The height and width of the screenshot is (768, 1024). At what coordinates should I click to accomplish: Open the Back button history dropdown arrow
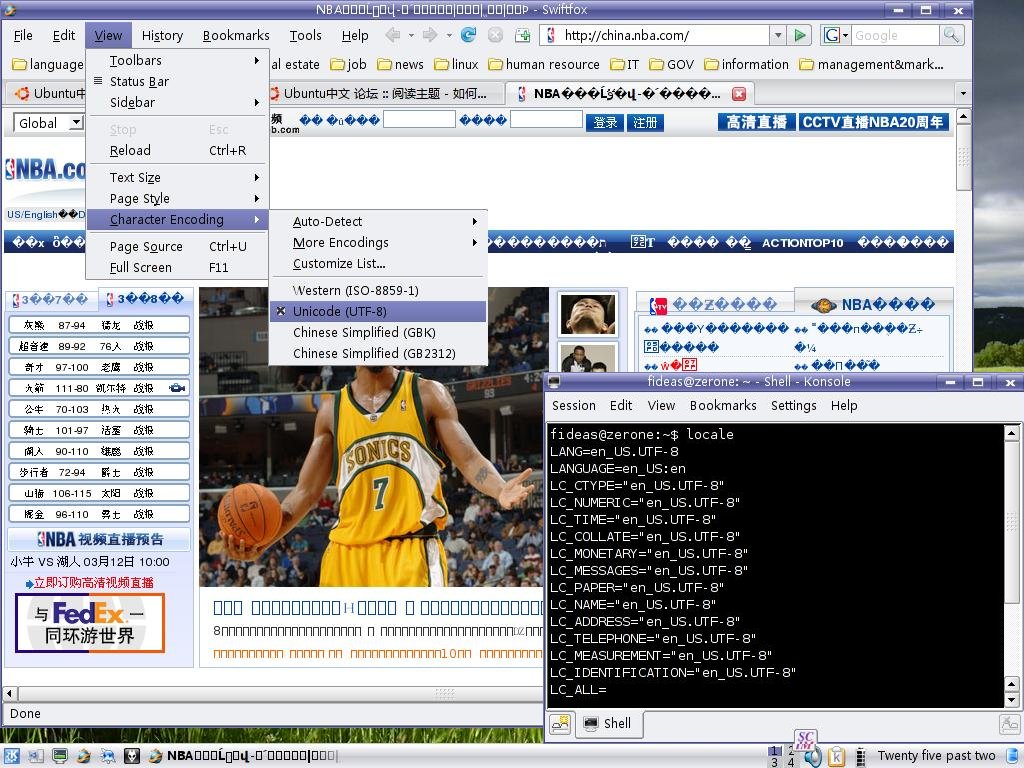pos(411,35)
